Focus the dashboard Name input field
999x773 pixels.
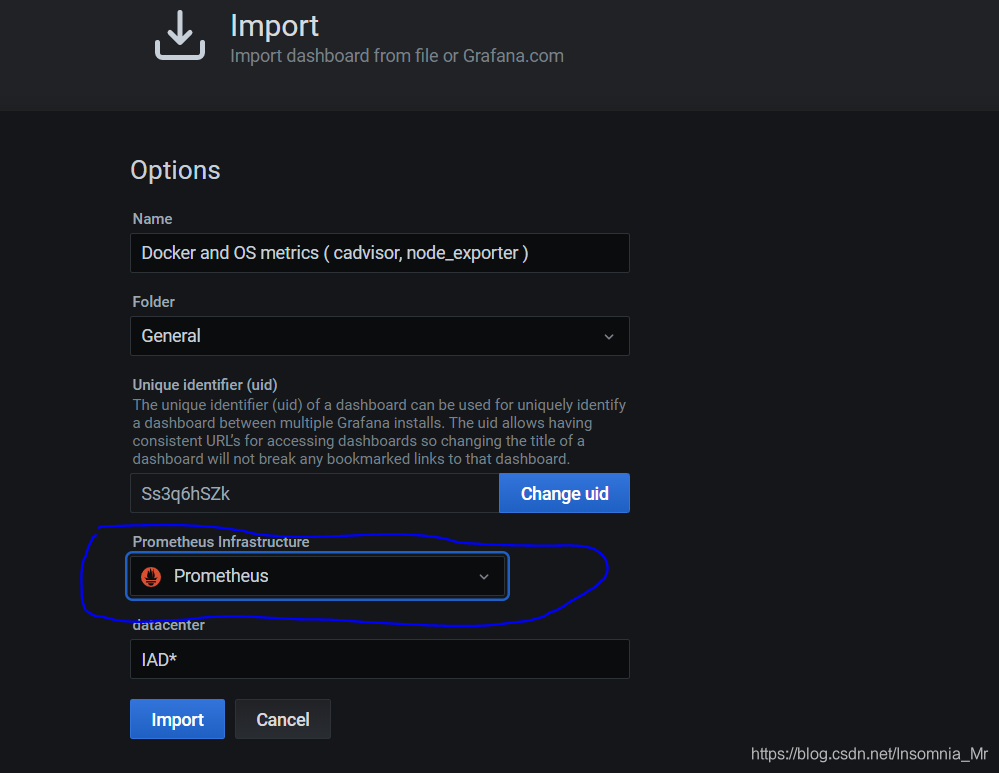(380, 253)
